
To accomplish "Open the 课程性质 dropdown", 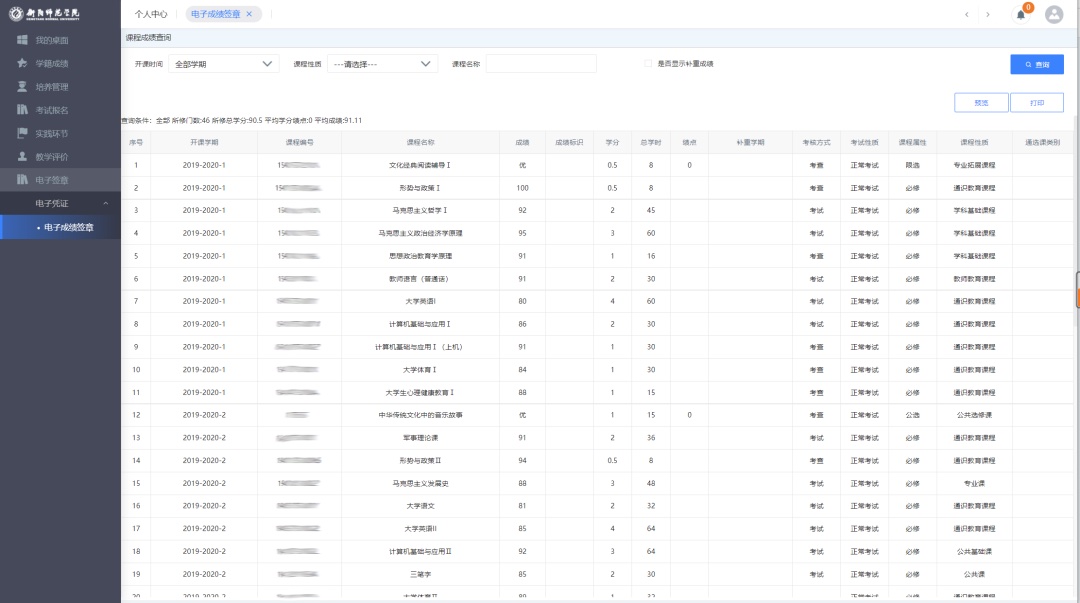I will point(382,64).
